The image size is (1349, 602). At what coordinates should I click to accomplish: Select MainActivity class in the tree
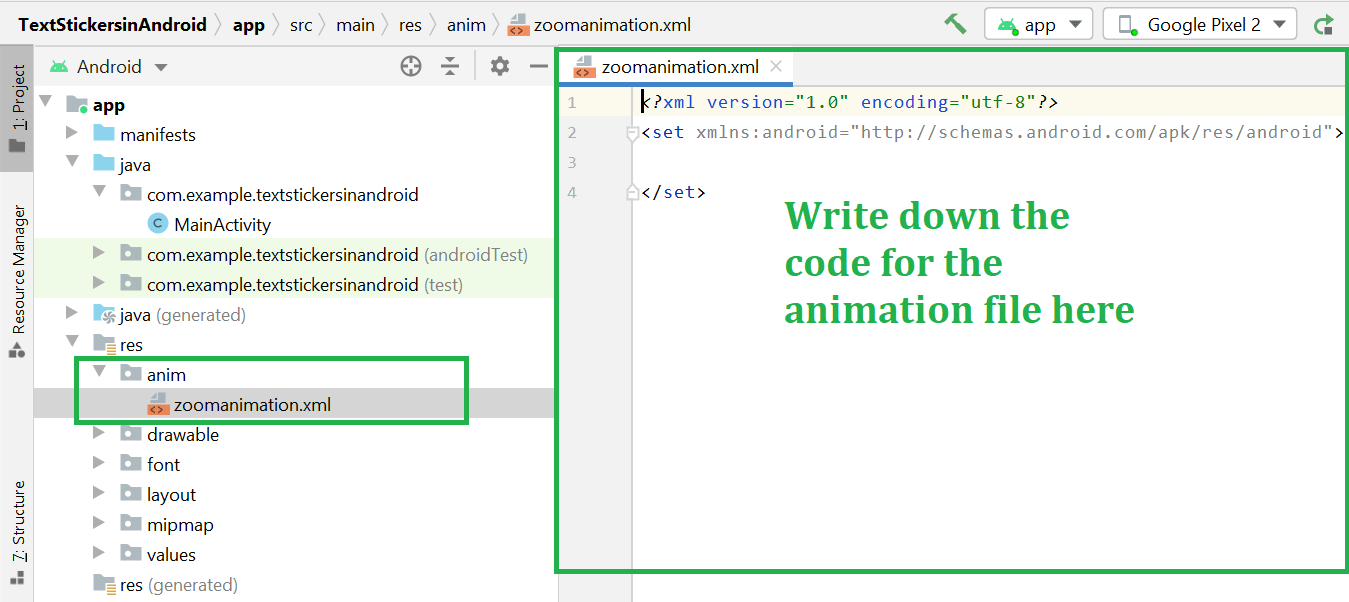pos(222,225)
